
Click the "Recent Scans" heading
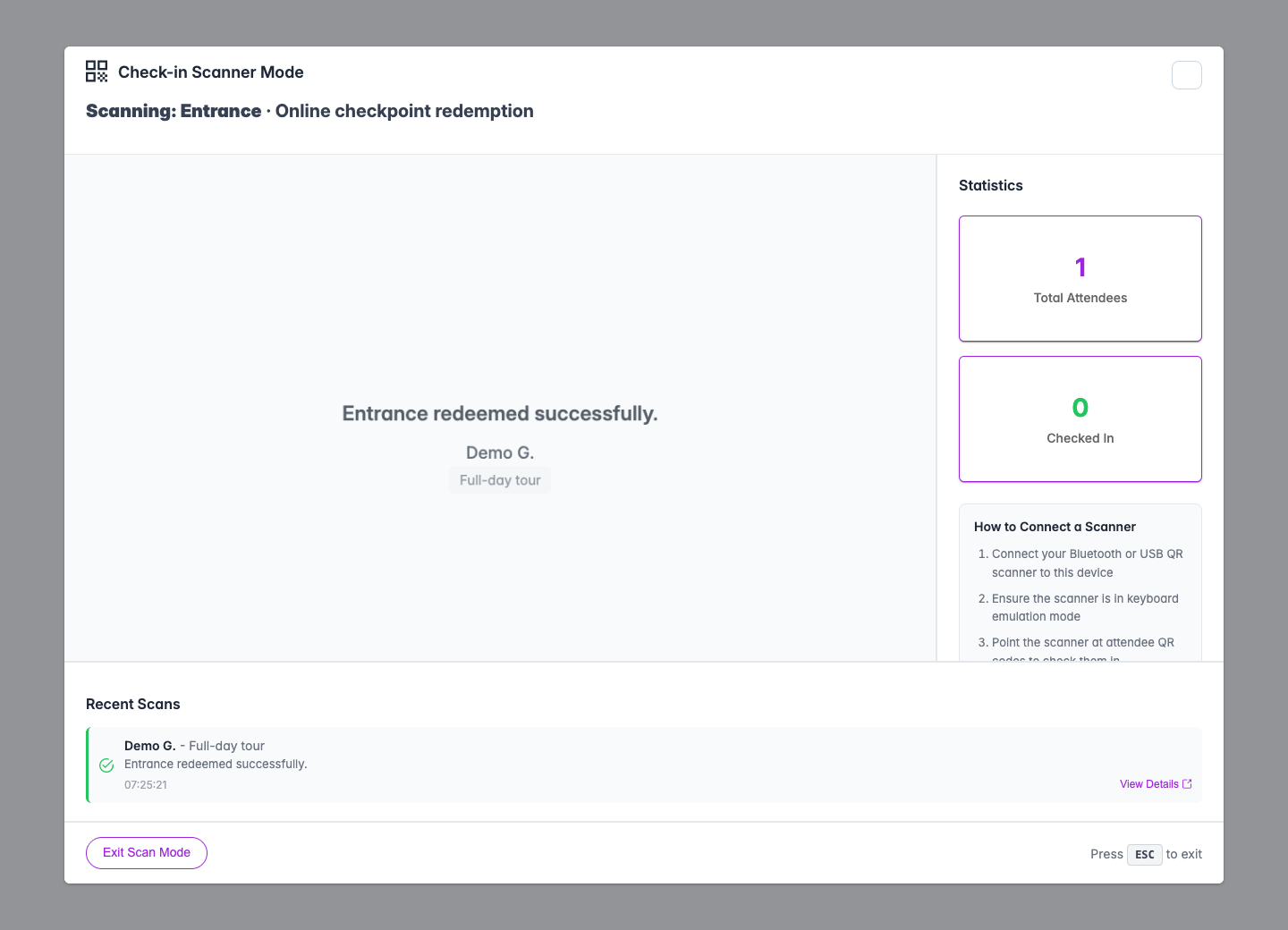pyautogui.click(x=133, y=704)
